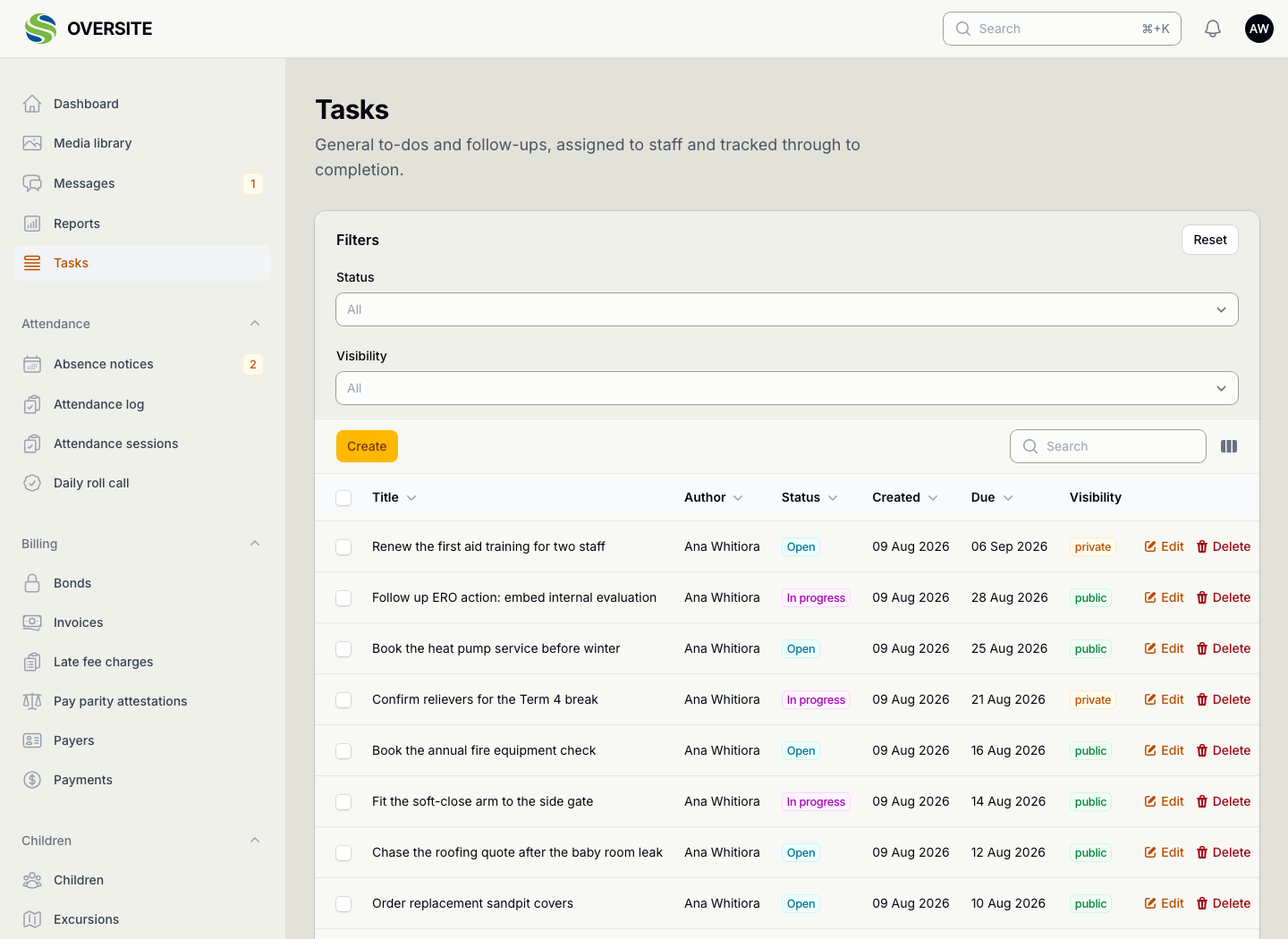This screenshot has height=939, width=1288.
Task: Open the AW user avatar menu
Action: point(1259,29)
